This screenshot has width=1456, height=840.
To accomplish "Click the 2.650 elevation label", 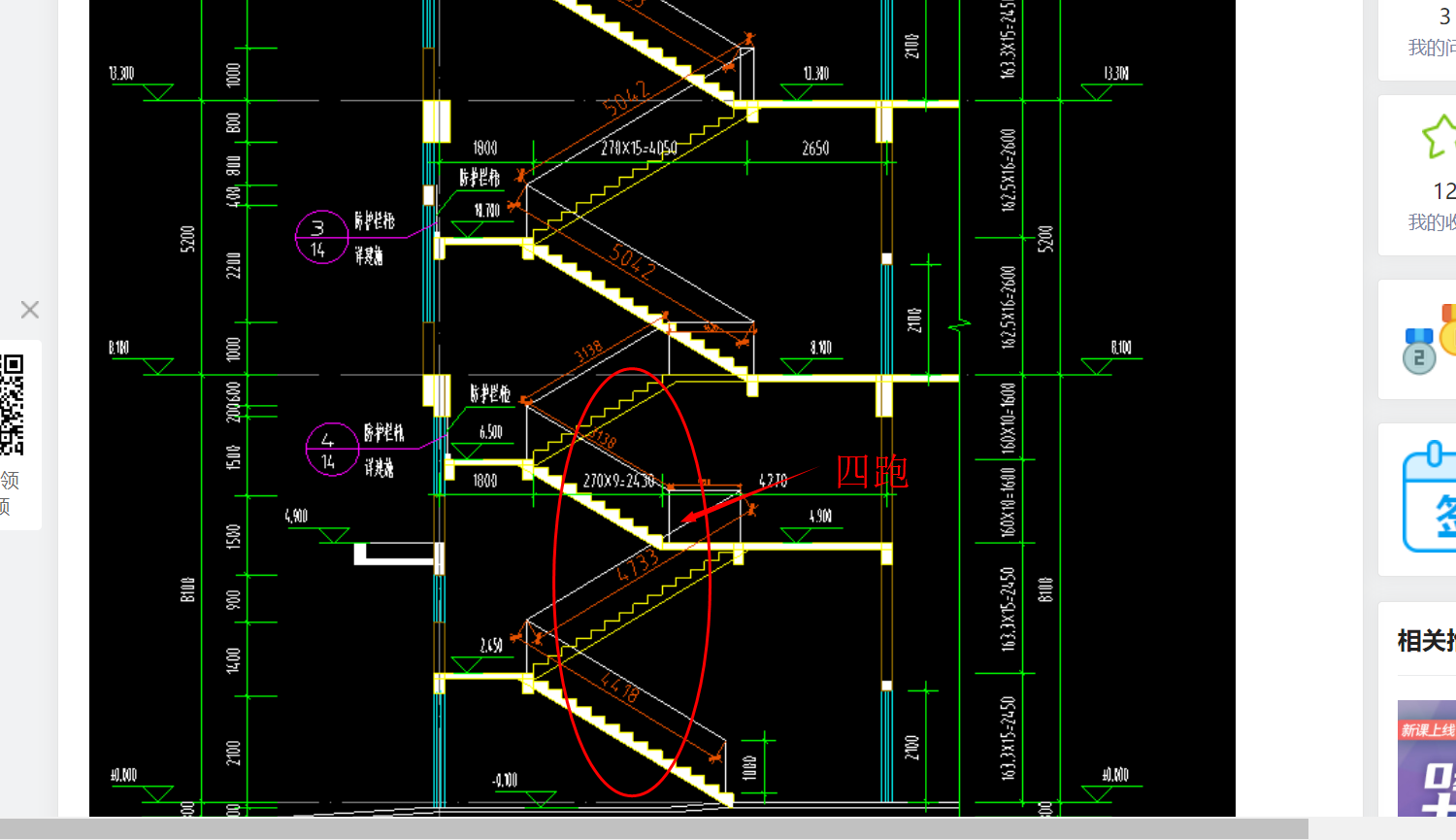I will (x=491, y=645).
